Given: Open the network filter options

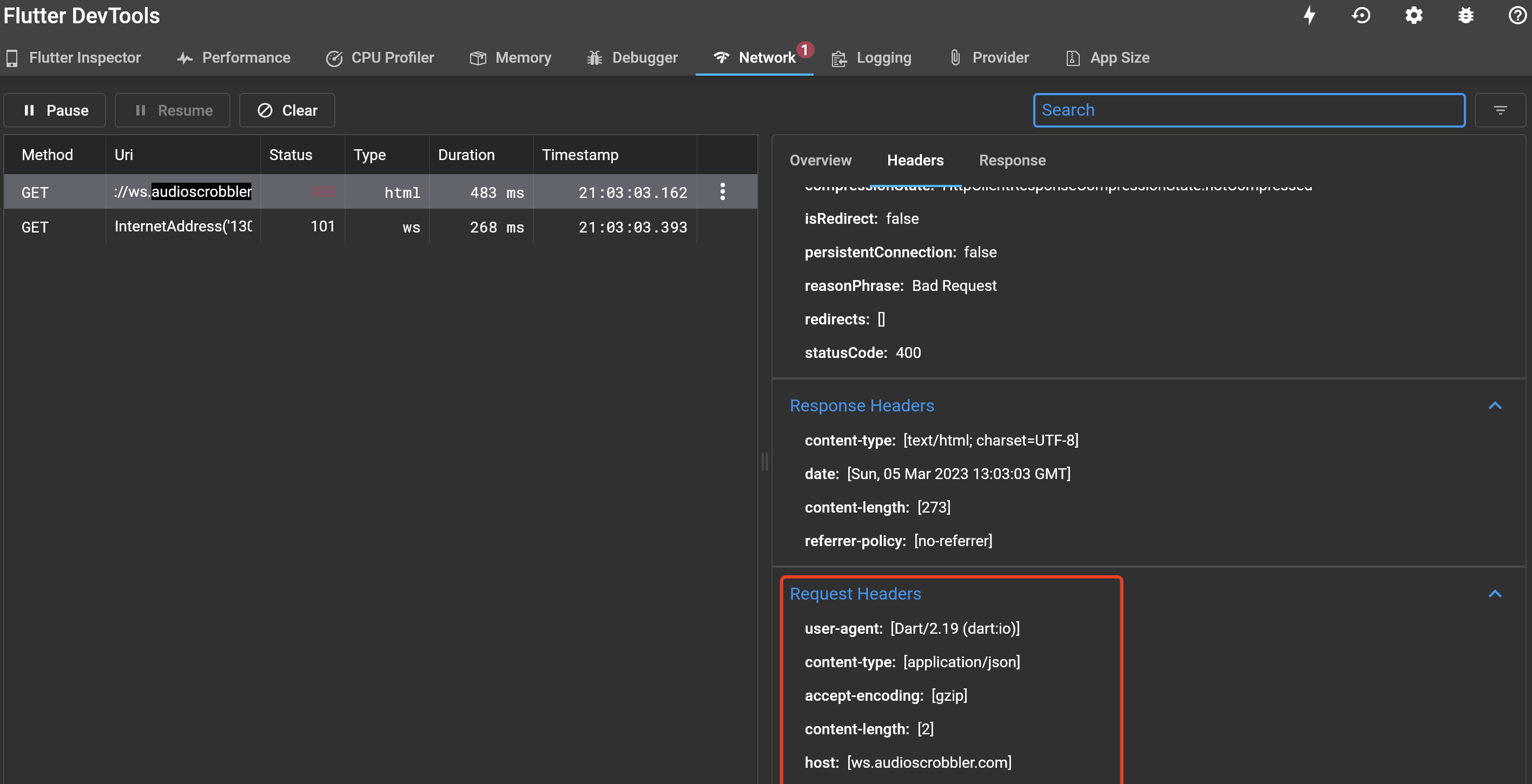Looking at the screenshot, I should tap(1501, 110).
